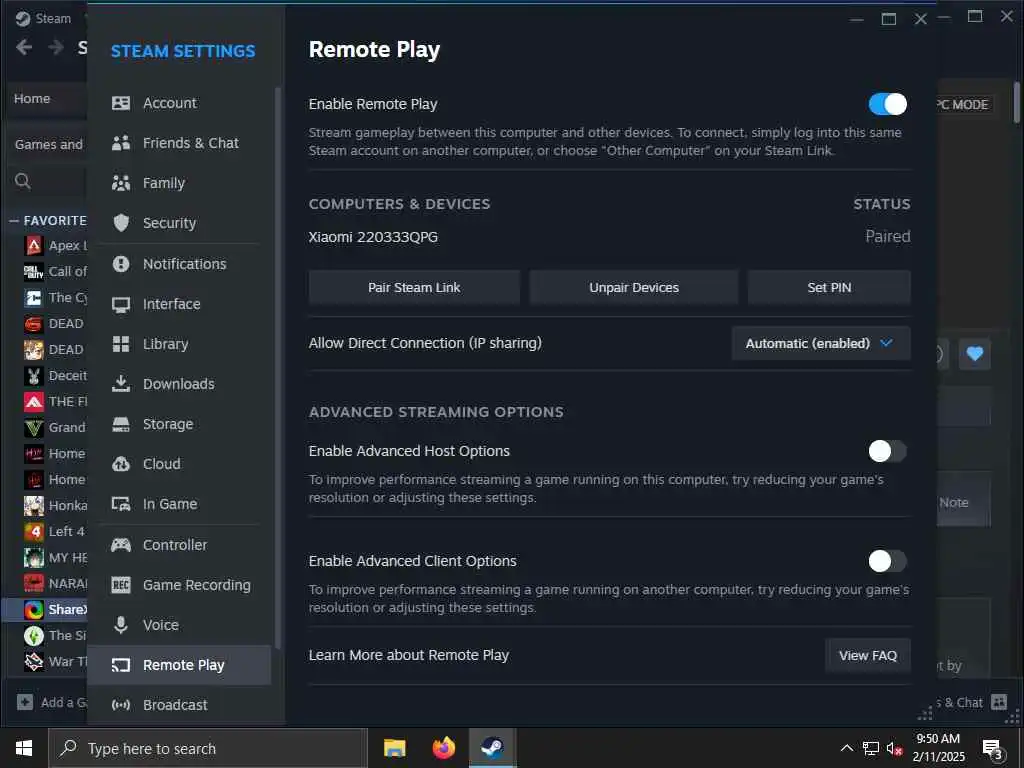Click the library search magnifier icon
Screen dimensions: 1024x768
coord(23,181)
